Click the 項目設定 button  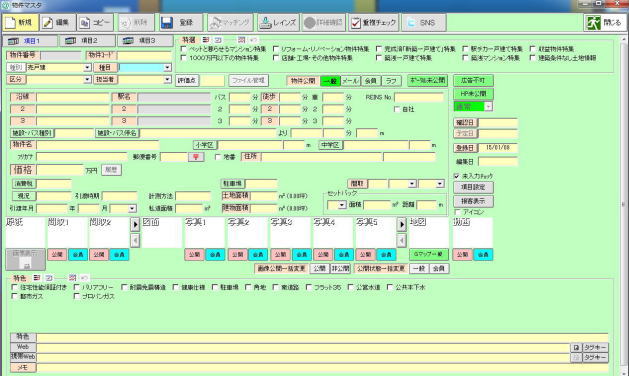pyautogui.click(x=473, y=187)
